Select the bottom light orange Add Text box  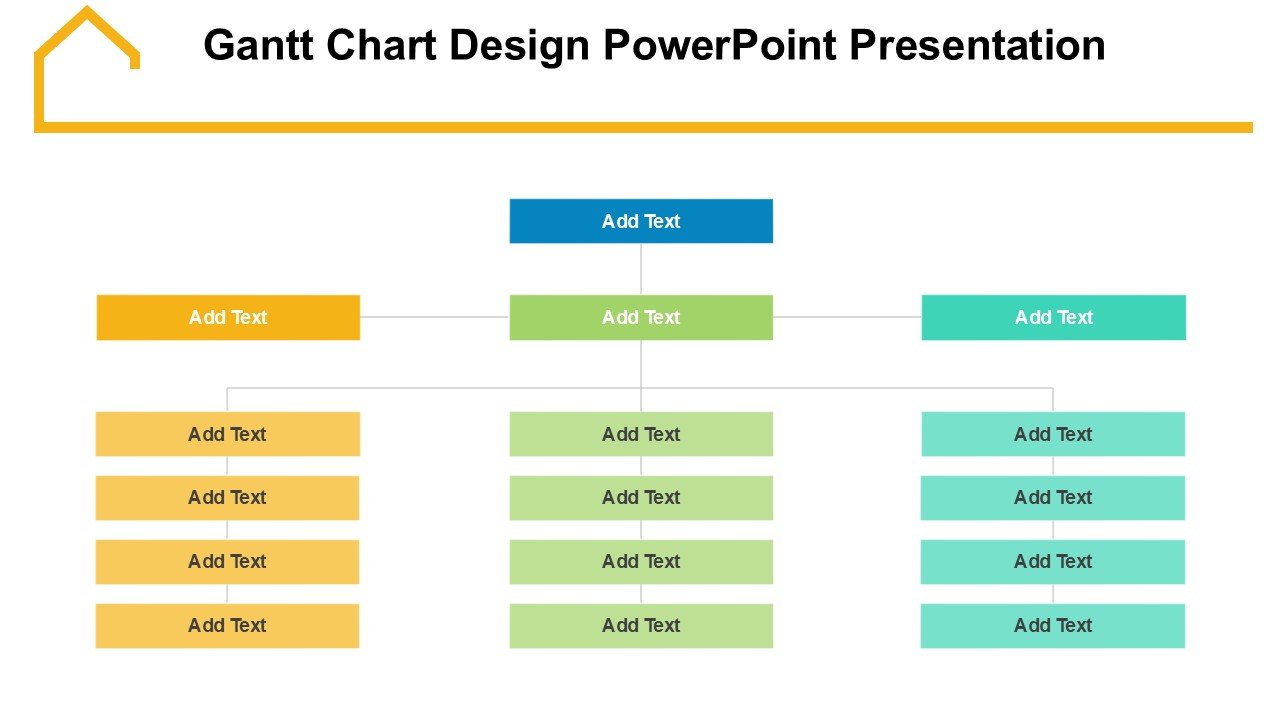228,626
